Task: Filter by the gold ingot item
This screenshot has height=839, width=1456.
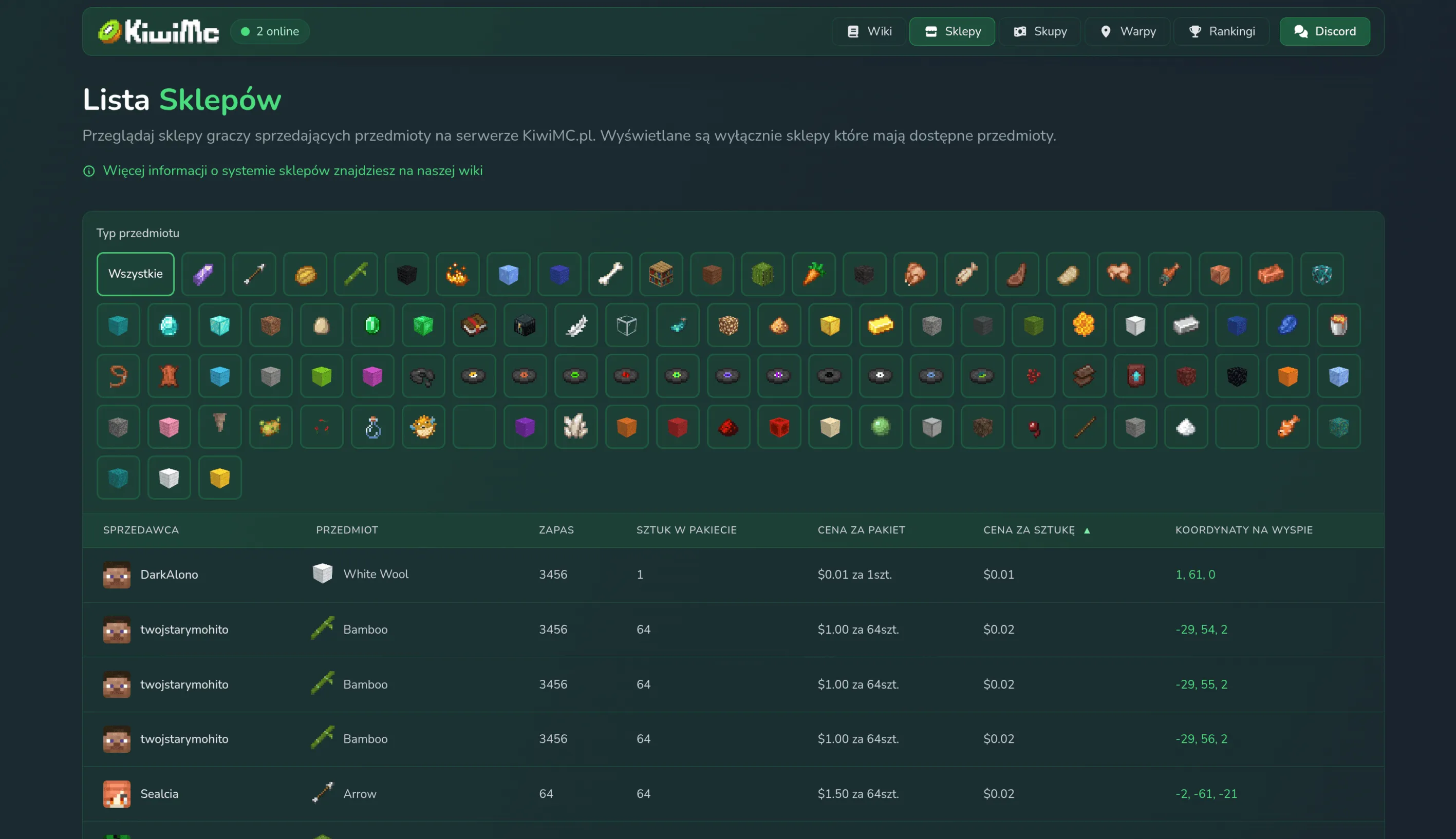Action: (x=880, y=326)
